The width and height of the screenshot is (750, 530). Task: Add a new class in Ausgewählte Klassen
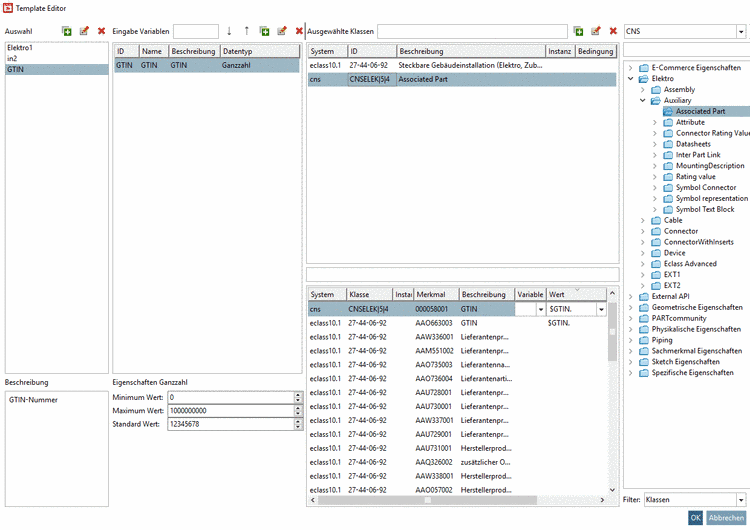pyautogui.click(x=579, y=32)
